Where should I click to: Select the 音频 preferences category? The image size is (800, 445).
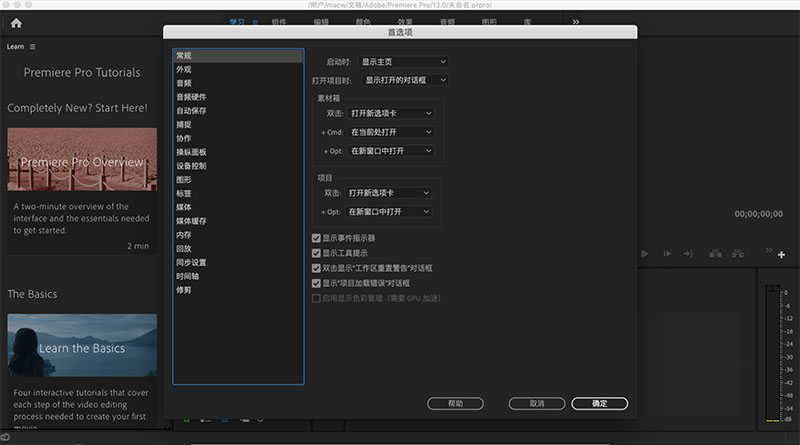tap(238, 83)
